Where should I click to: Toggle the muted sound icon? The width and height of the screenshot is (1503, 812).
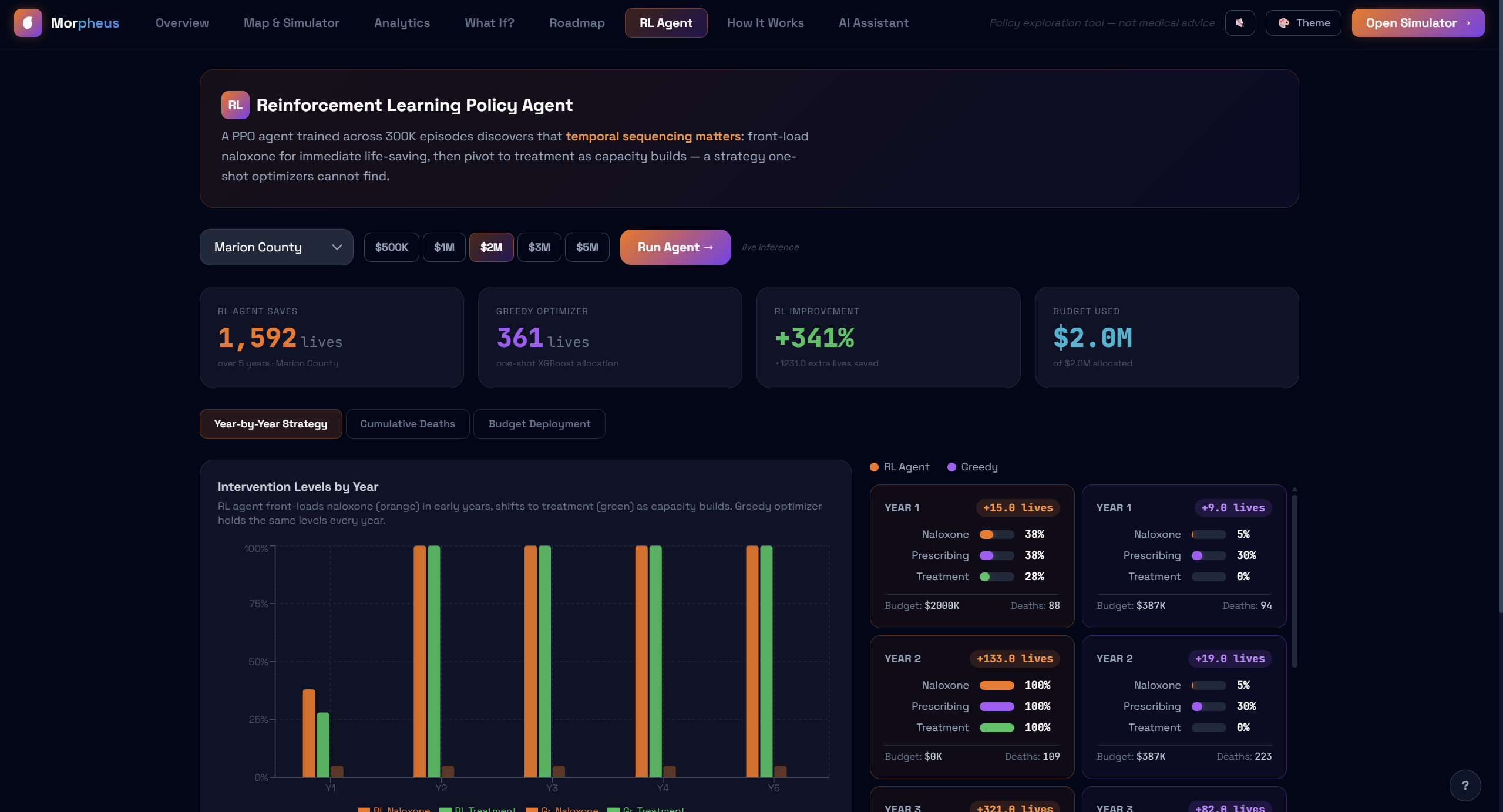(x=1239, y=23)
